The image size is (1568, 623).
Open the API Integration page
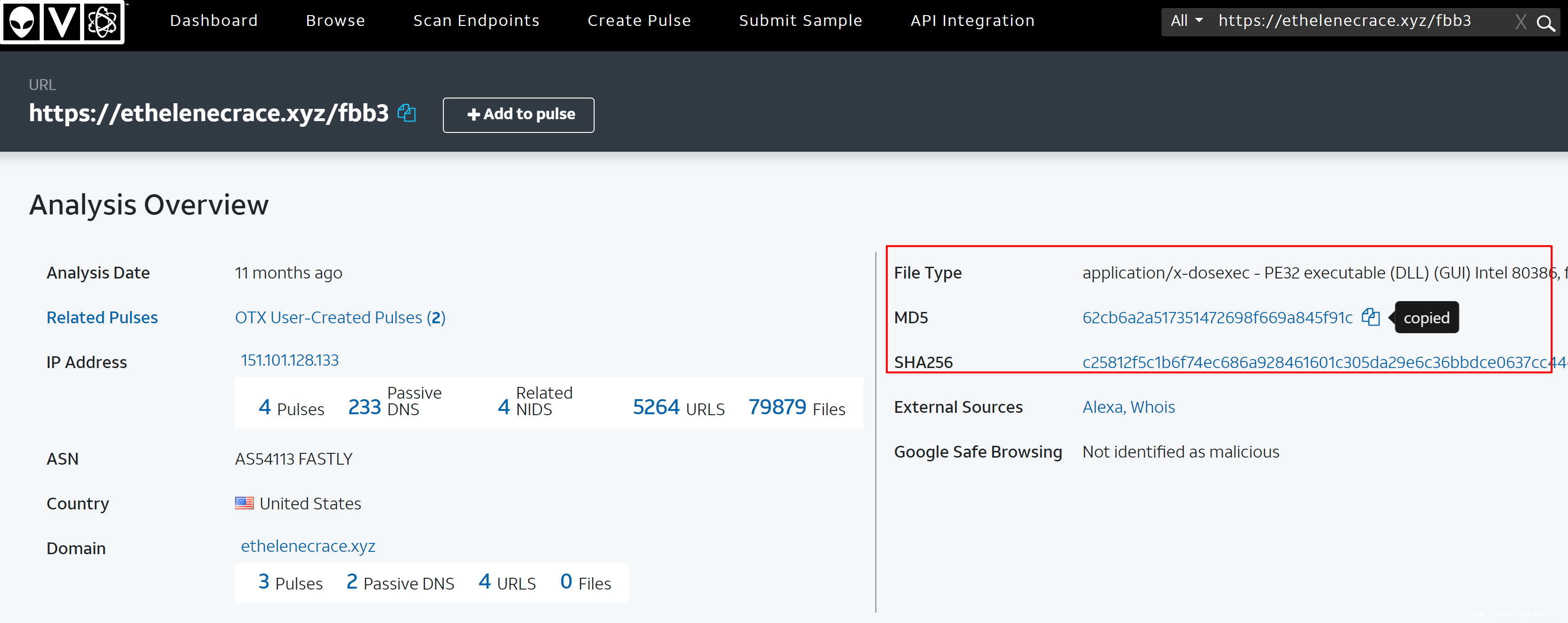click(x=972, y=21)
